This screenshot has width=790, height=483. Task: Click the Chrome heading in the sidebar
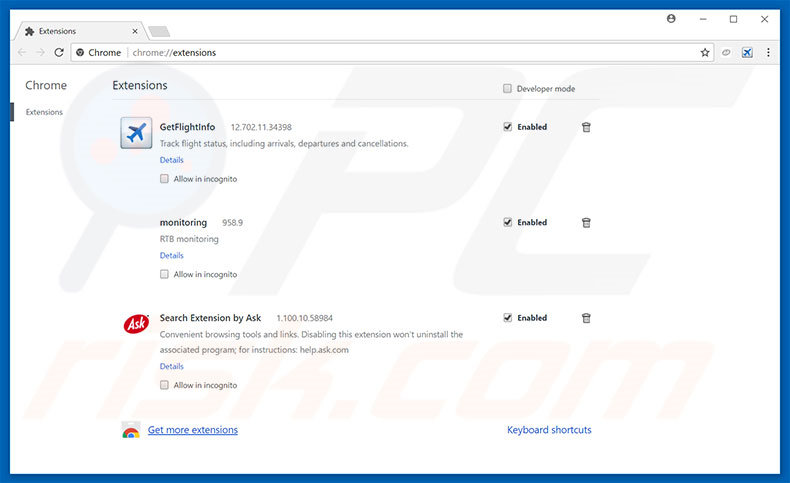46,86
